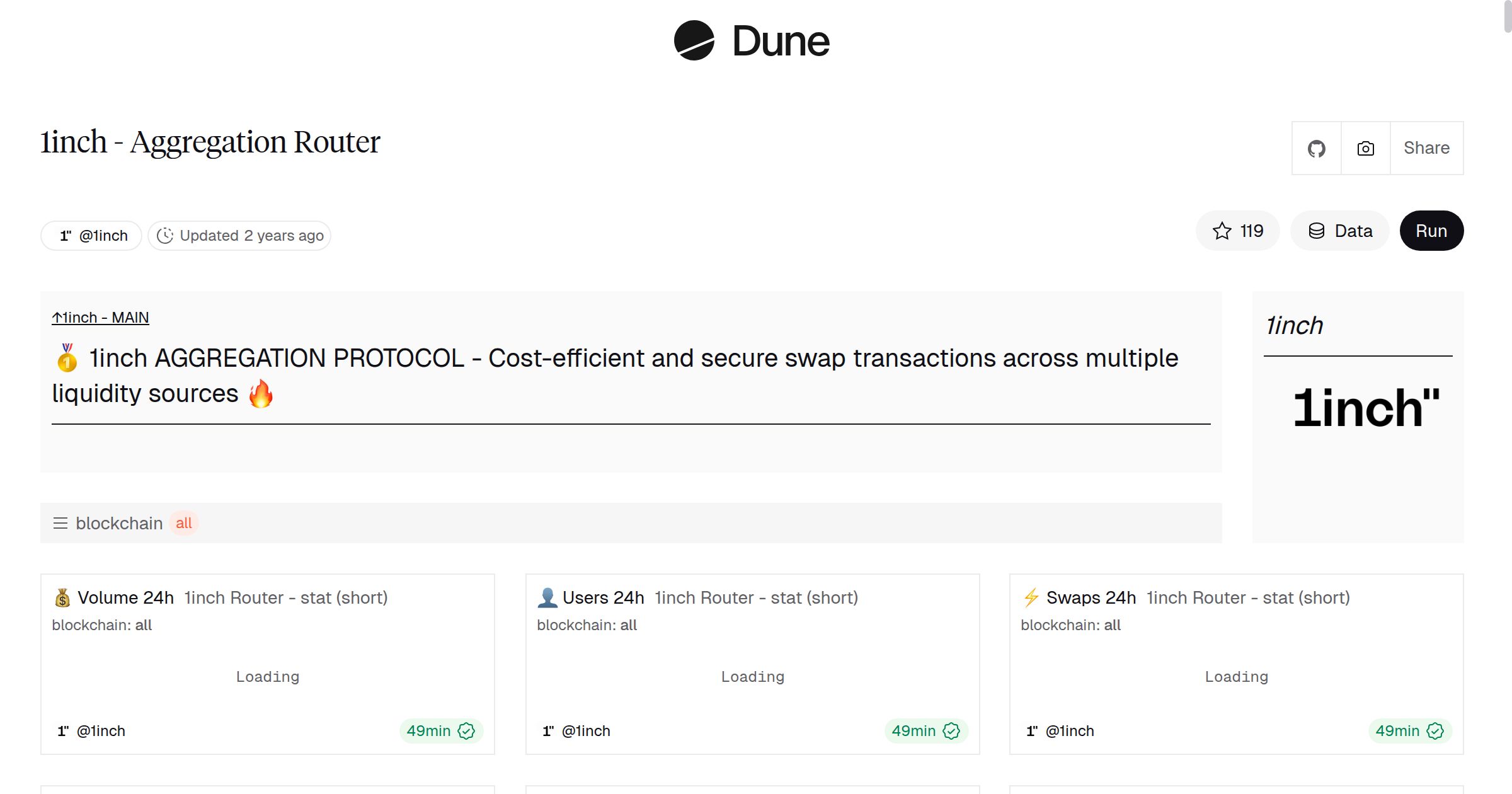Click the star icon to favorite the dashboard
The image size is (1512, 794).
[x=1222, y=231]
